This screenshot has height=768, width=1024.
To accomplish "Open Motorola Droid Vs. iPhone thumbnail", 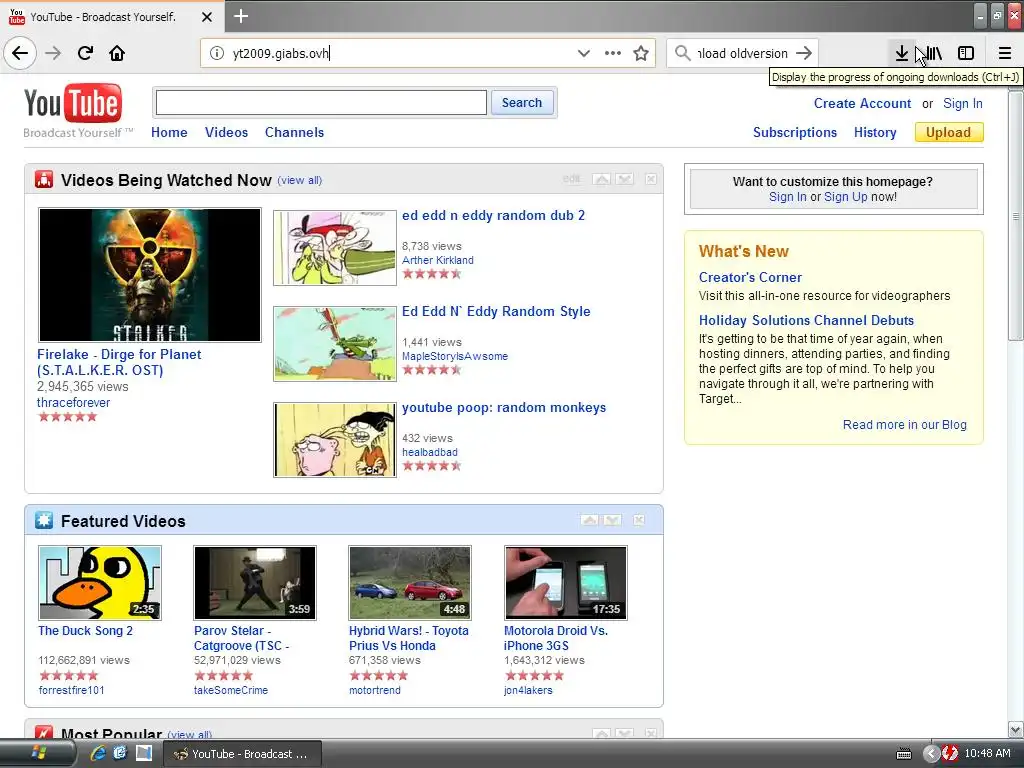I will pyautogui.click(x=566, y=583).
